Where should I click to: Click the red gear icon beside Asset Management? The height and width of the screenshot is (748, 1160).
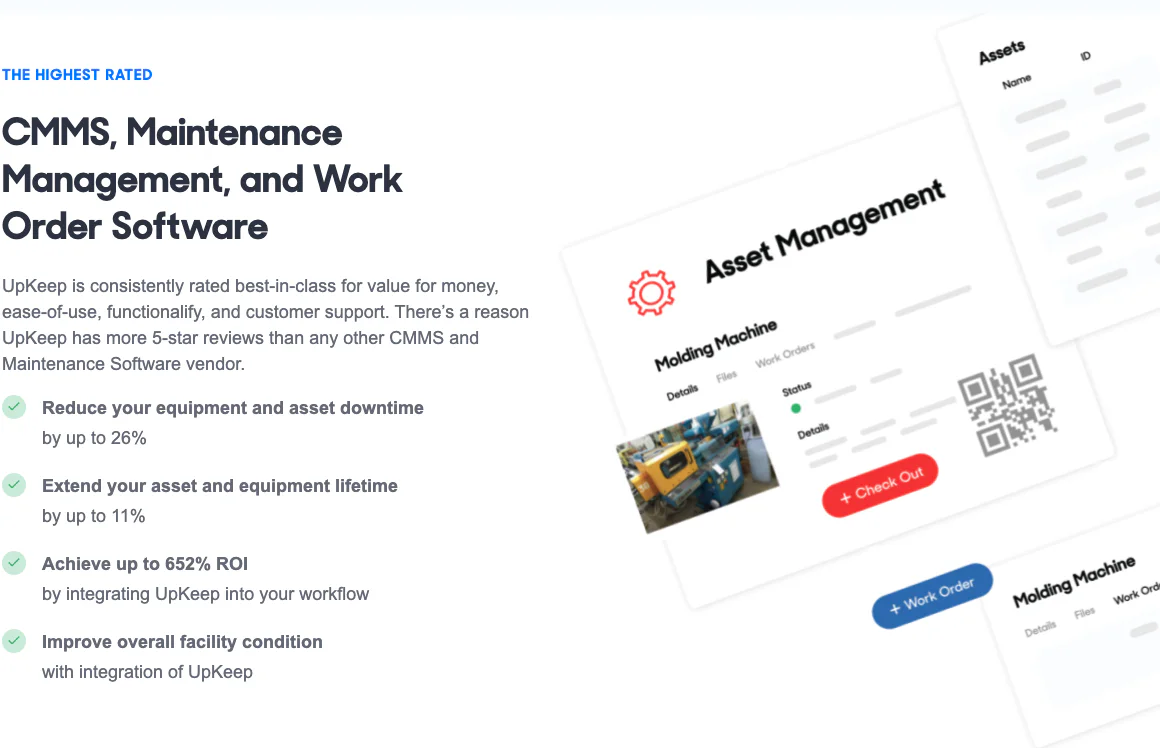click(x=651, y=292)
